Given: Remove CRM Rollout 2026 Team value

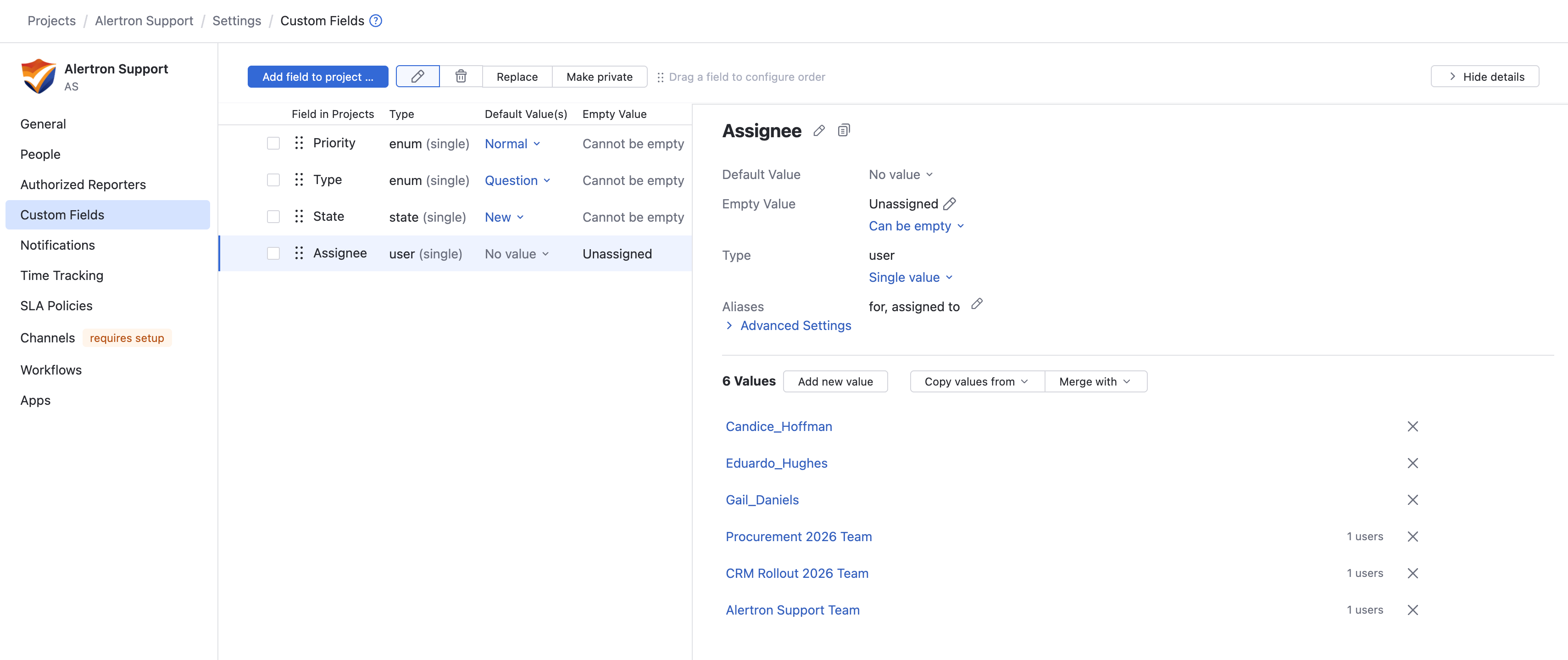Looking at the screenshot, I should [1413, 574].
